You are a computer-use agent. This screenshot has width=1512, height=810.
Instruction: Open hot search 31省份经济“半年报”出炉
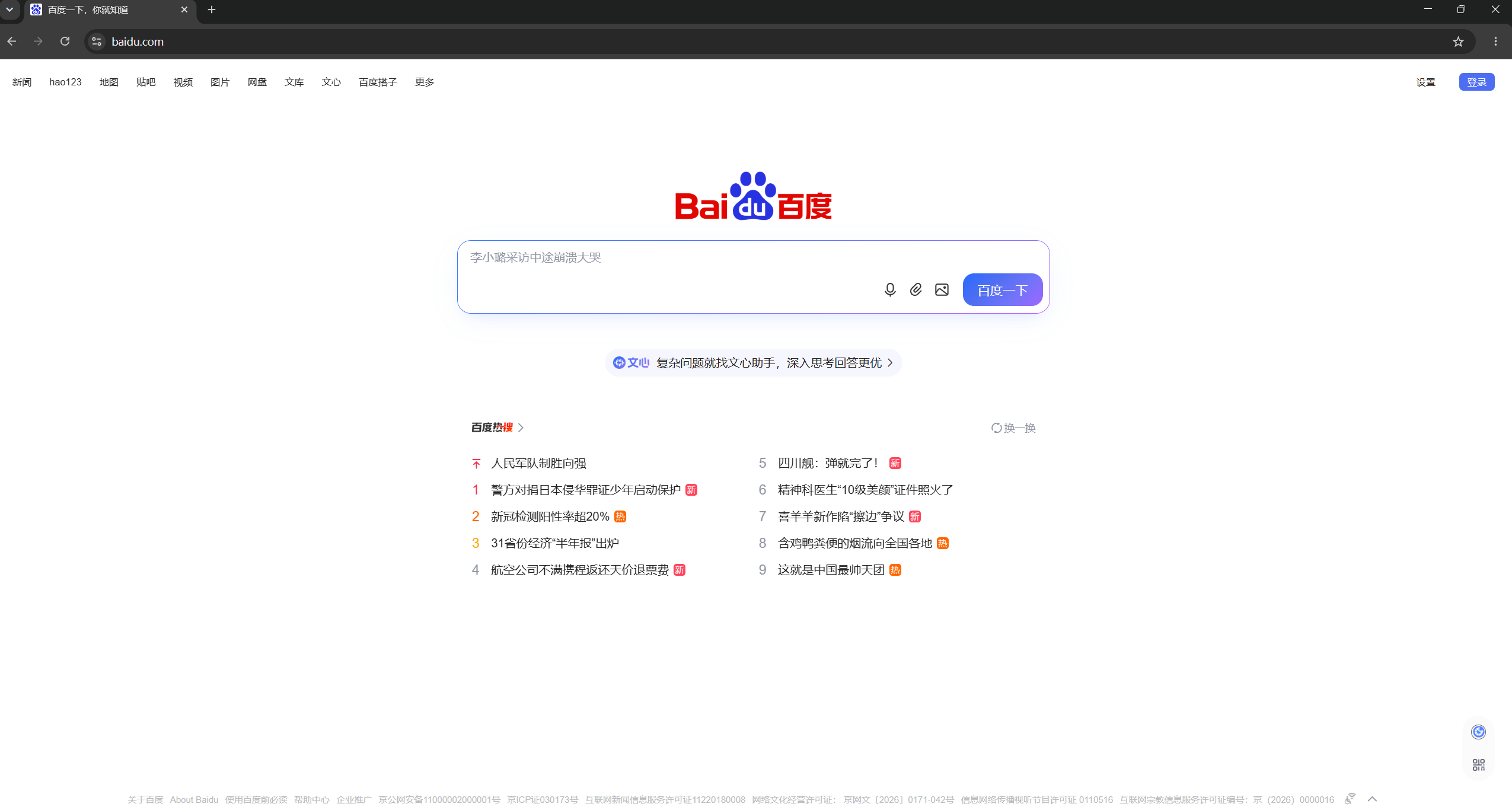pos(555,543)
